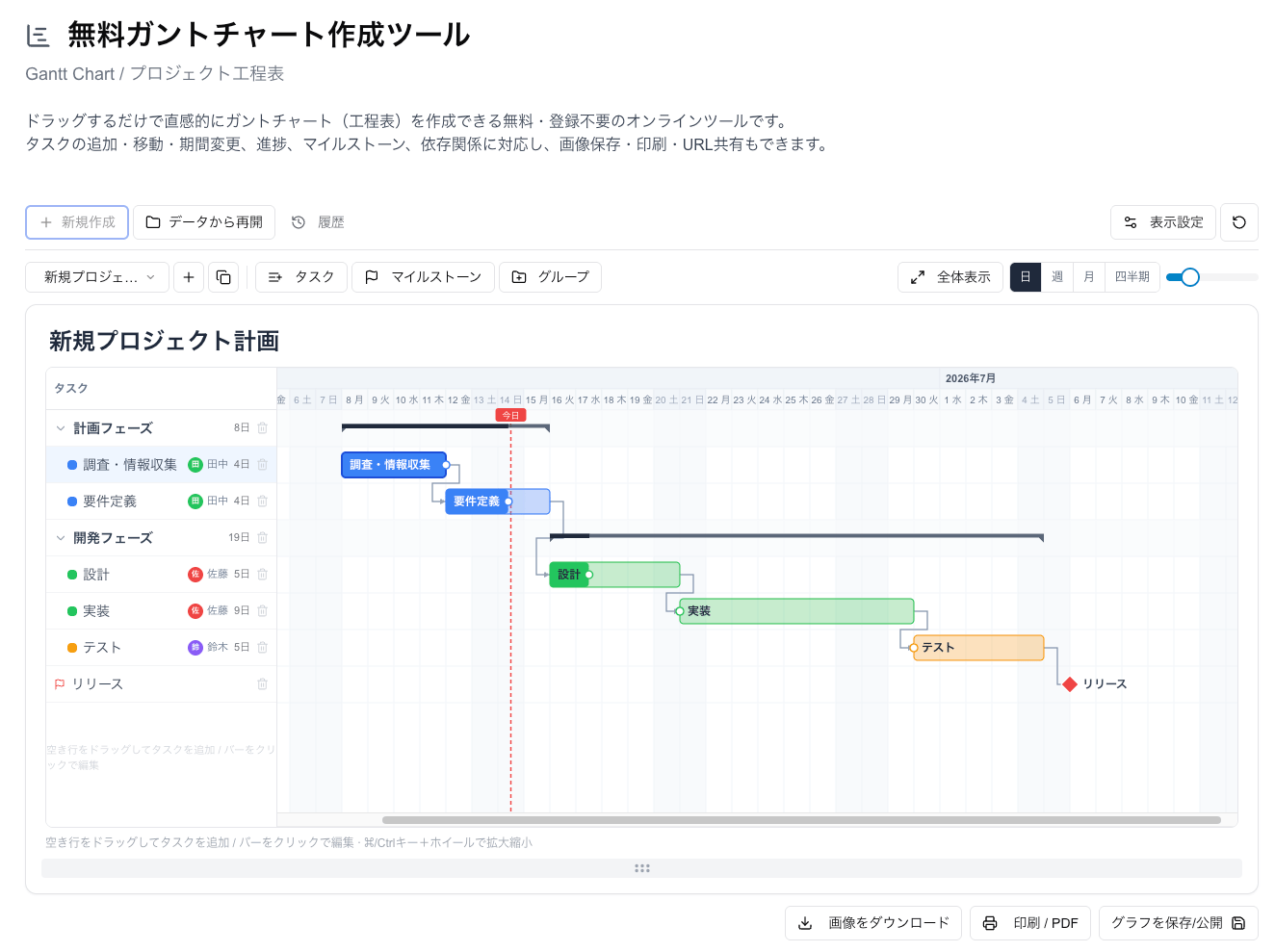Click orange color dot of テスト

72,648
